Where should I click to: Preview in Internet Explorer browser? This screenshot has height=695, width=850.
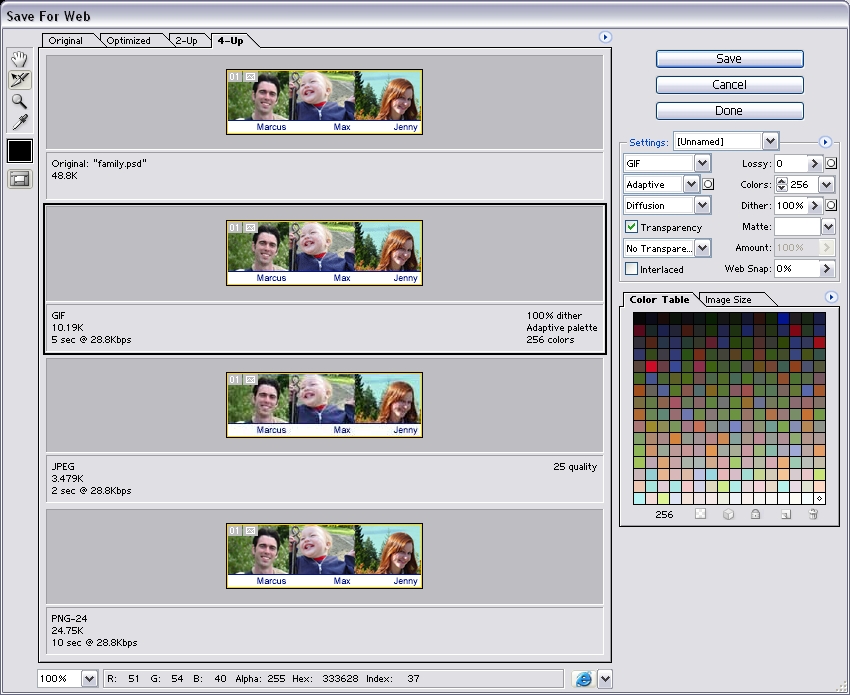point(583,679)
